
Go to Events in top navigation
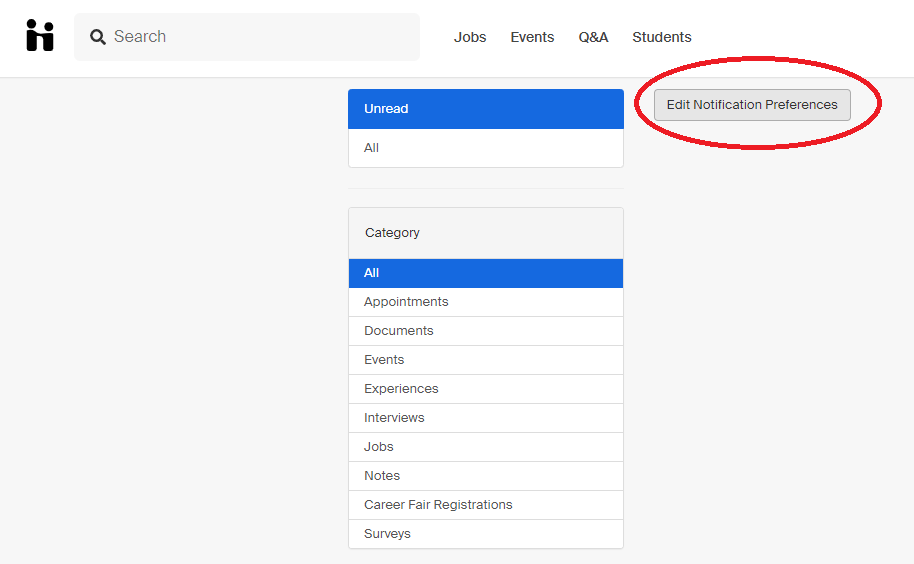coord(532,37)
